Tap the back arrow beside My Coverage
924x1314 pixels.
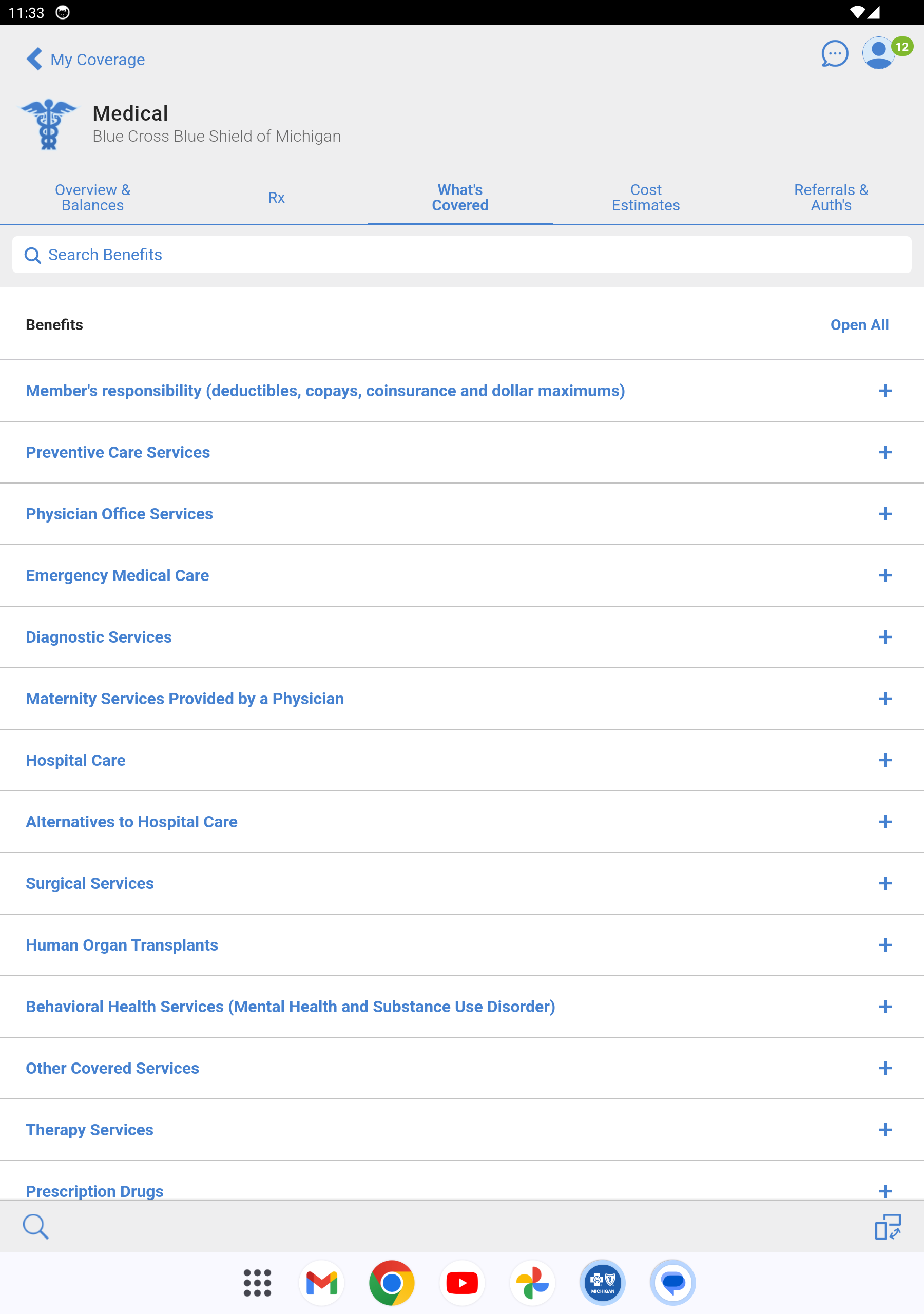pos(34,59)
